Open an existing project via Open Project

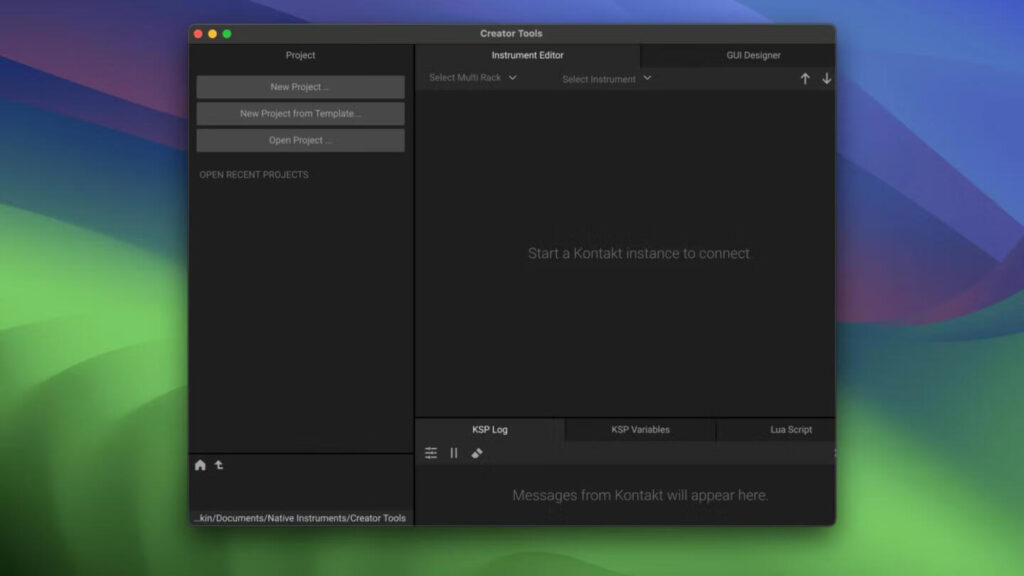pos(300,140)
